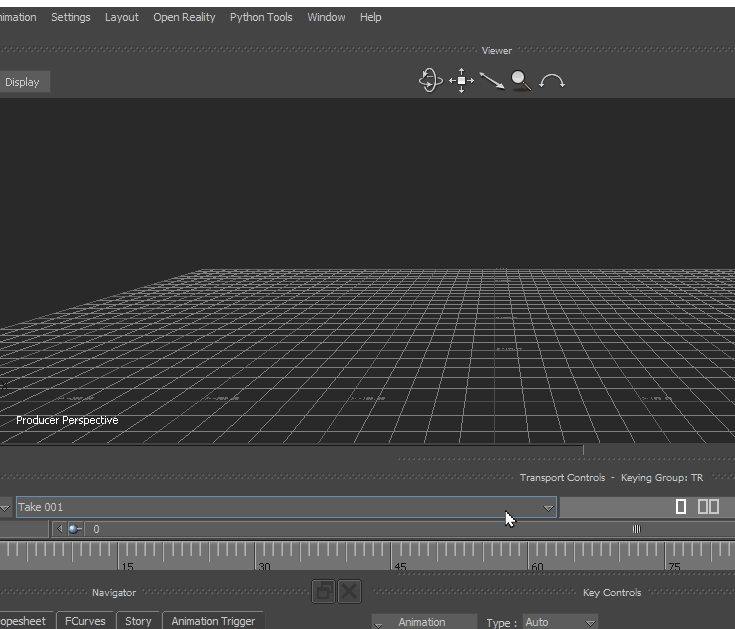Expand the key Type Auto dropdown
The image size is (735, 629).
(590, 622)
